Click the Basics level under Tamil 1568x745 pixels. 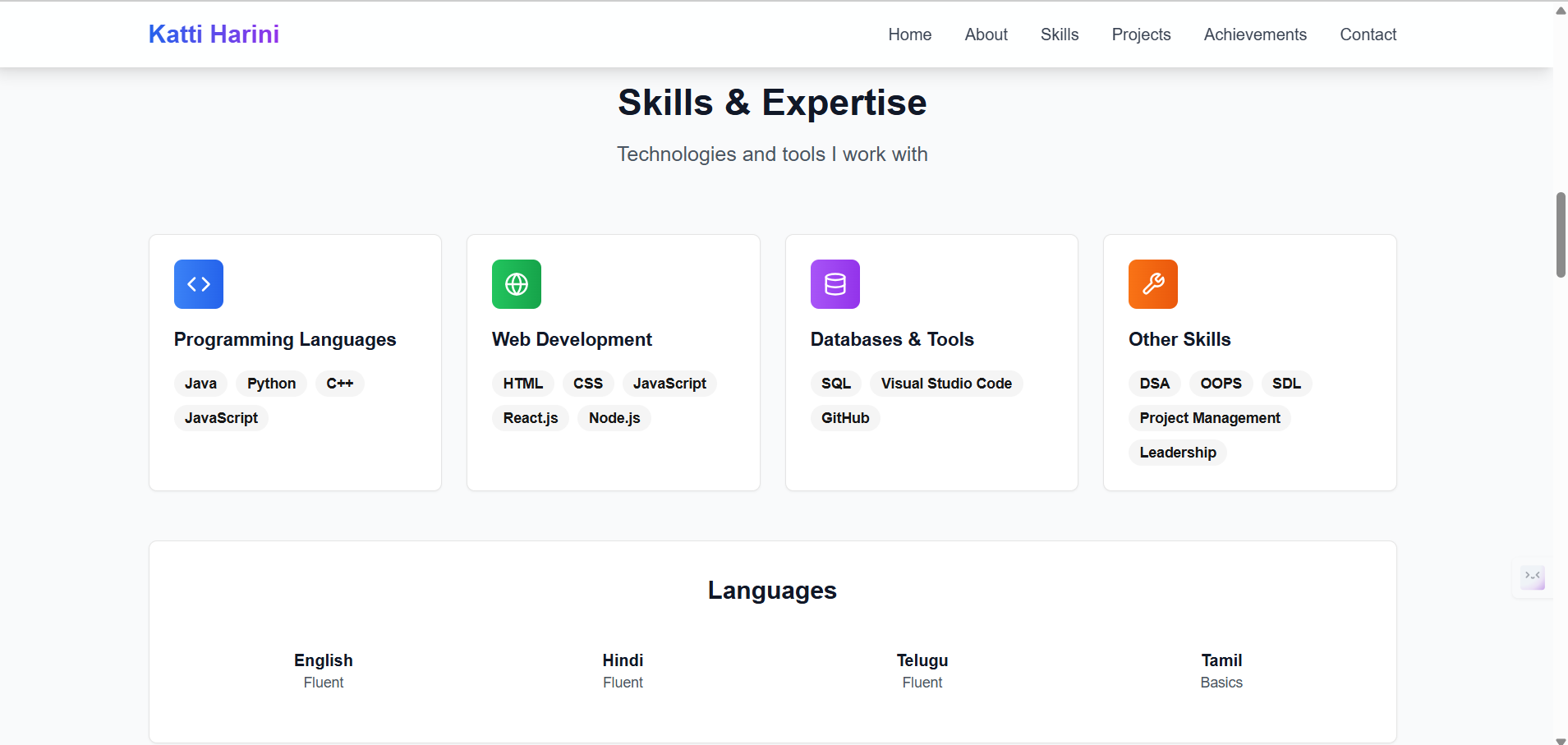(1221, 683)
